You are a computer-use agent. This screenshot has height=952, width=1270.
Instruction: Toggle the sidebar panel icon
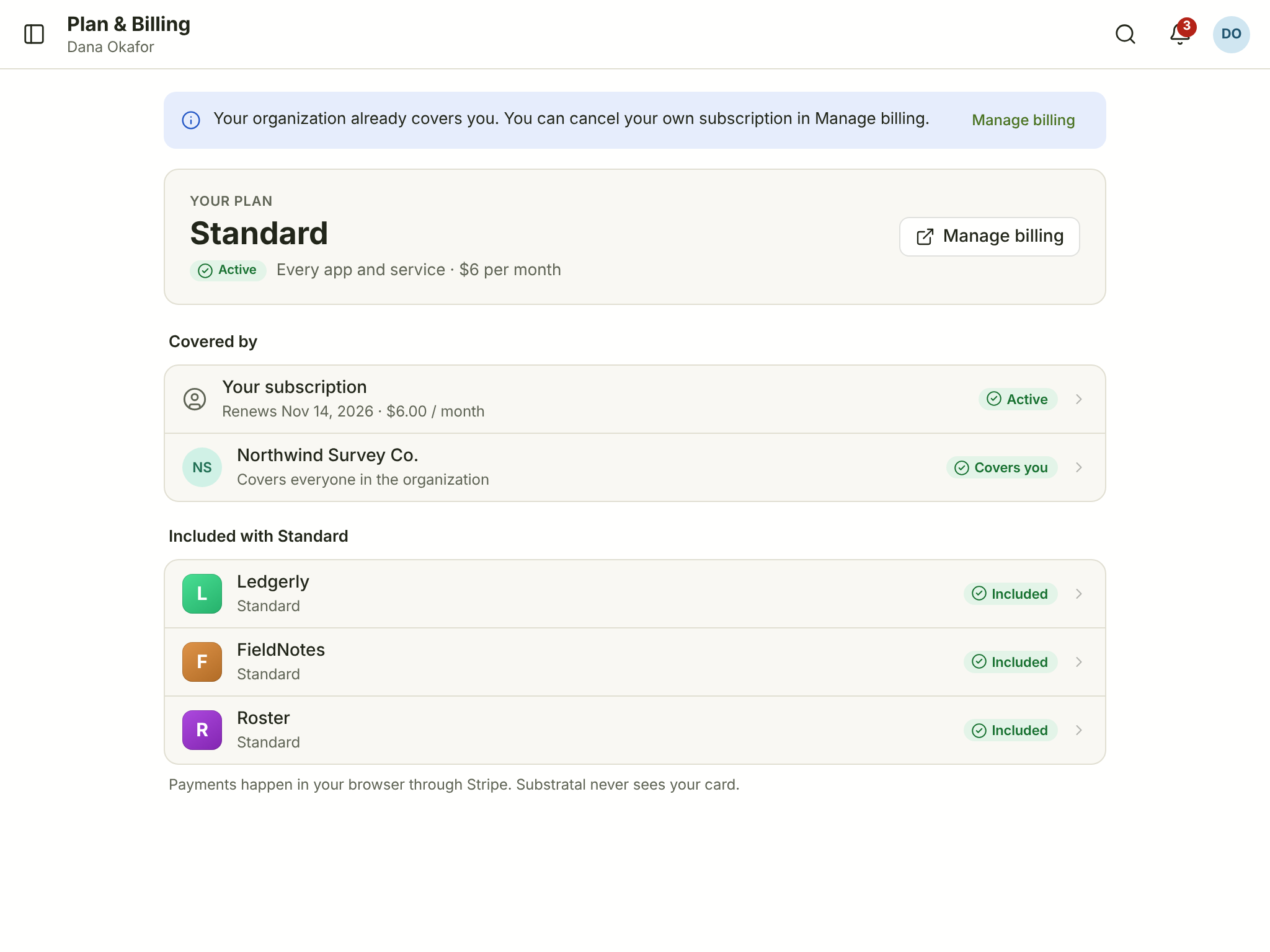[x=34, y=34]
